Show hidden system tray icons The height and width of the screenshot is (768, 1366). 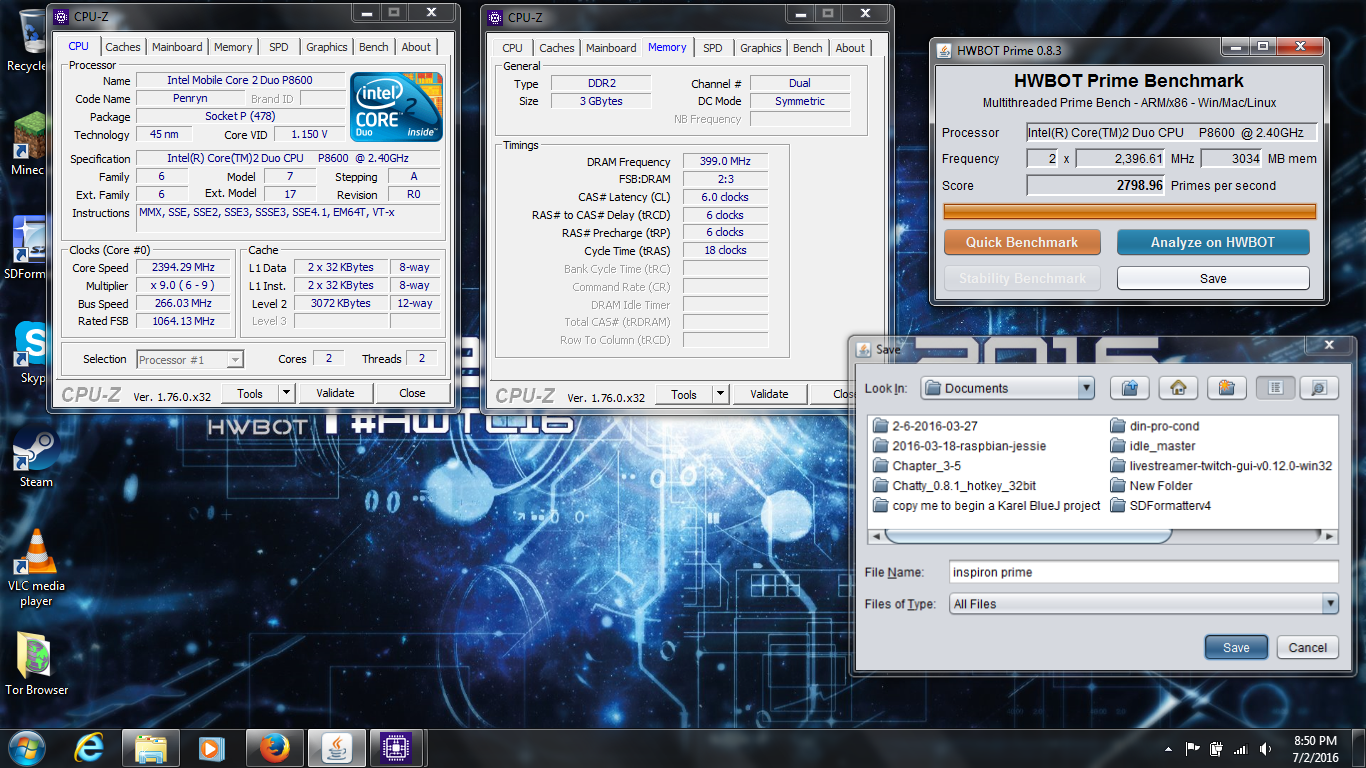point(1169,749)
